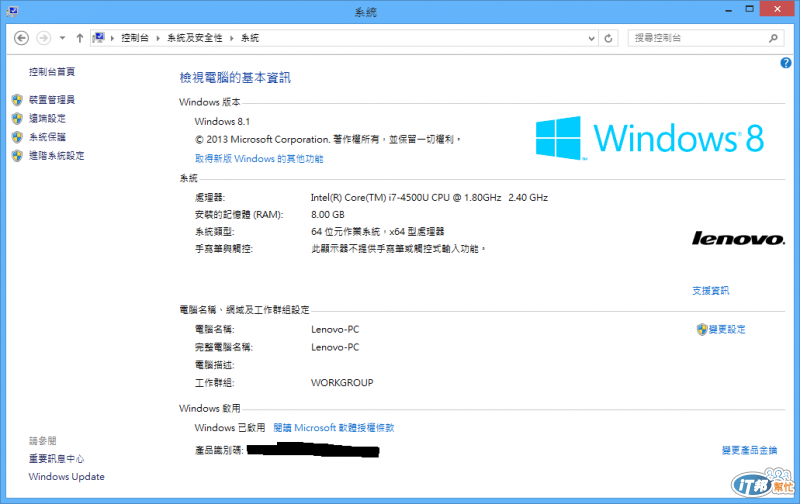Select 控制台 breadcrumb in address bar

pos(135,38)
